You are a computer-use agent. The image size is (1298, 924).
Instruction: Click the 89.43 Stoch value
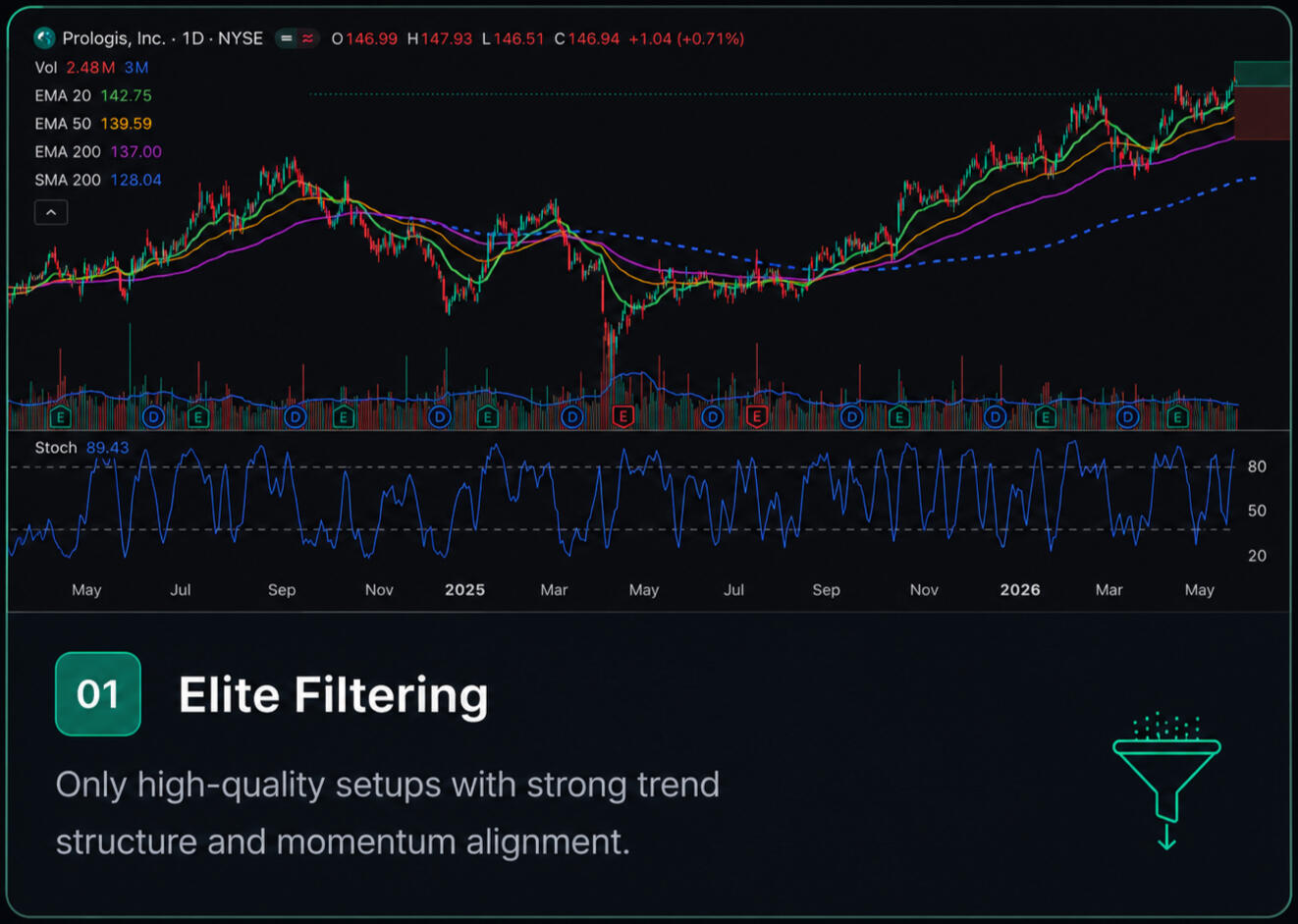[108, 448]
